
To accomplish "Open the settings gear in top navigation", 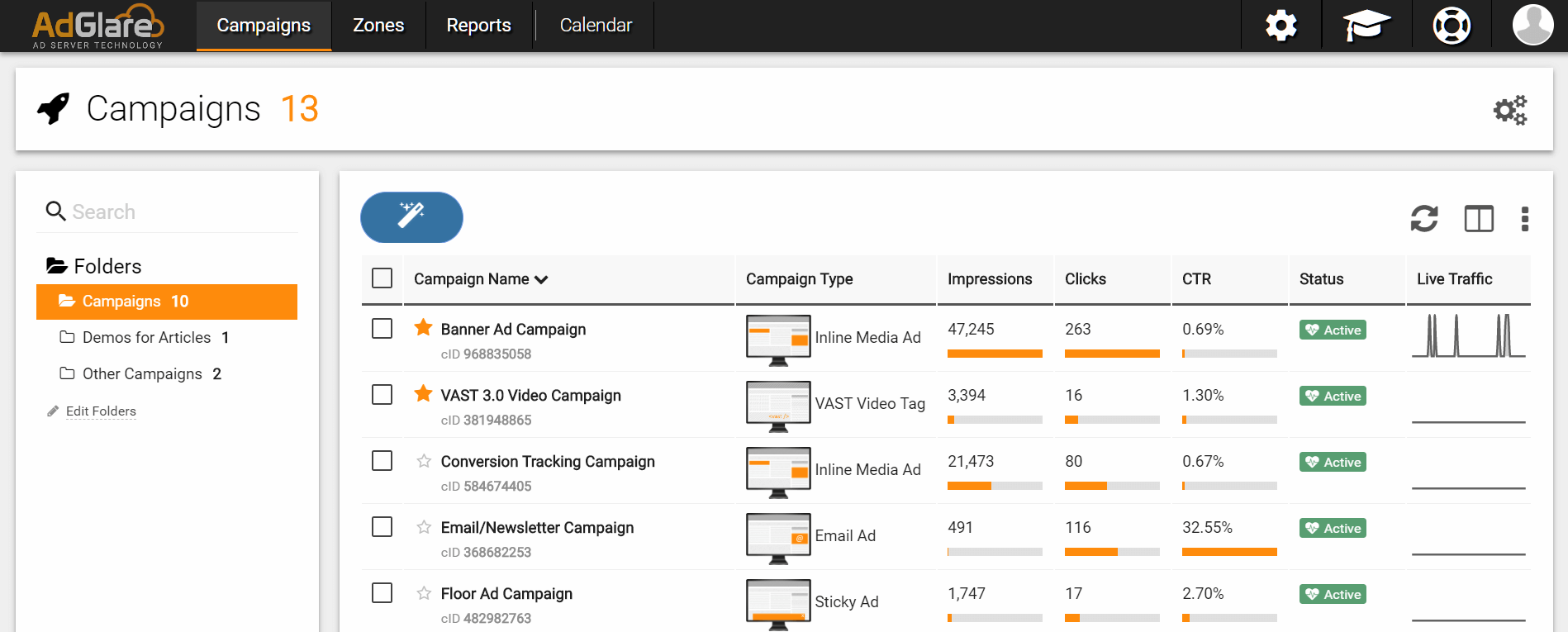I will pyautogui.click(x=1281, y=26).
